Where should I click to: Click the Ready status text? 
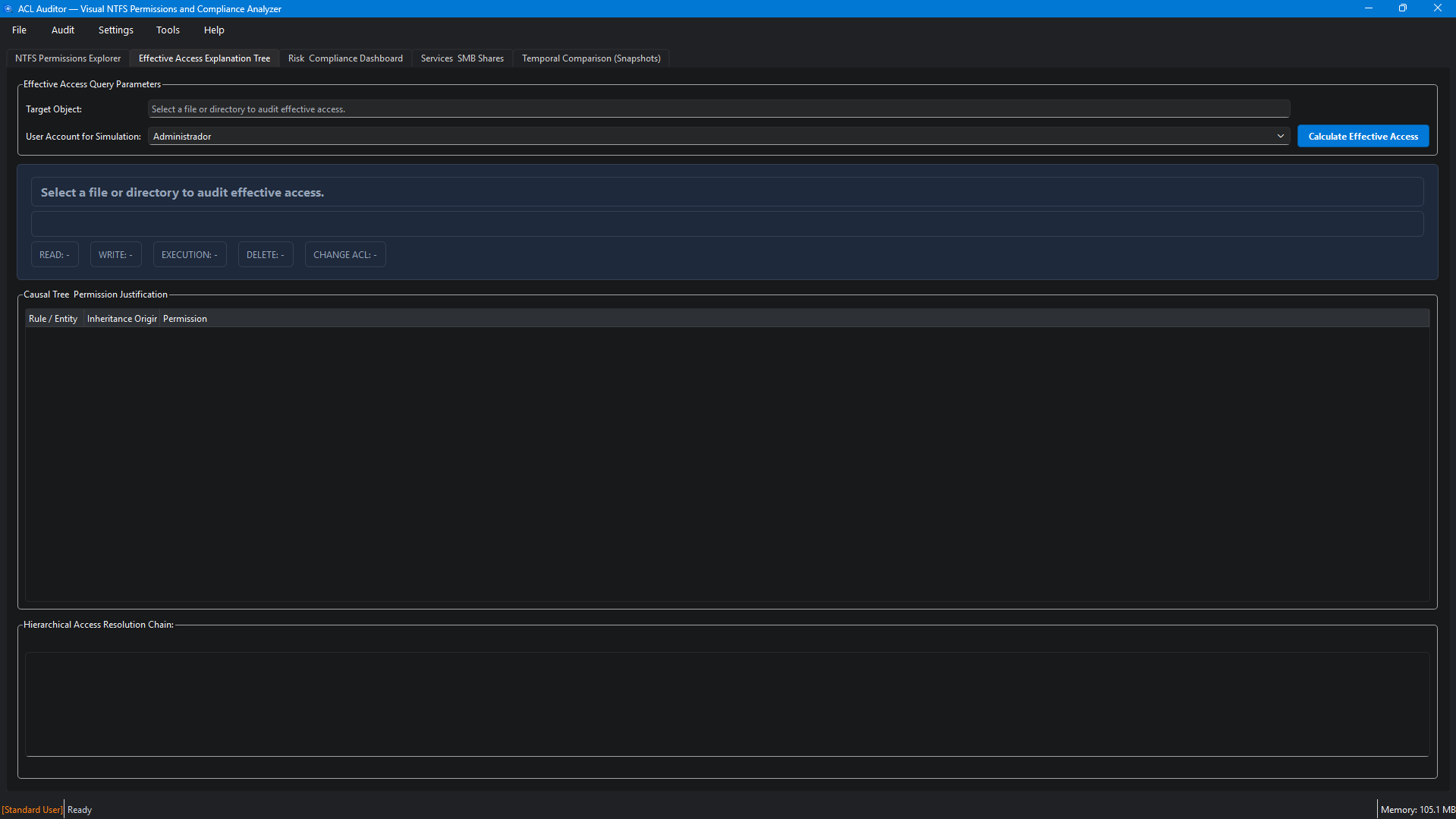[80, 810]
